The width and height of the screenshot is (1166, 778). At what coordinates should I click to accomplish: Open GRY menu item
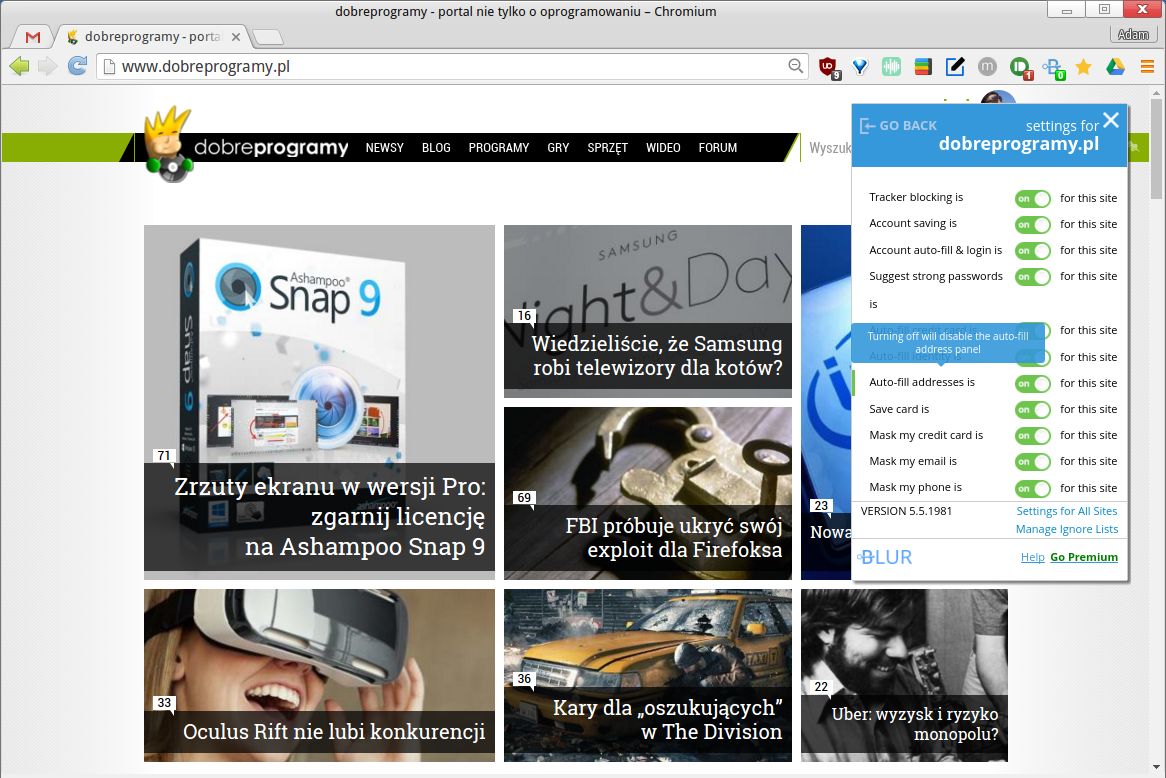point(558,148)
